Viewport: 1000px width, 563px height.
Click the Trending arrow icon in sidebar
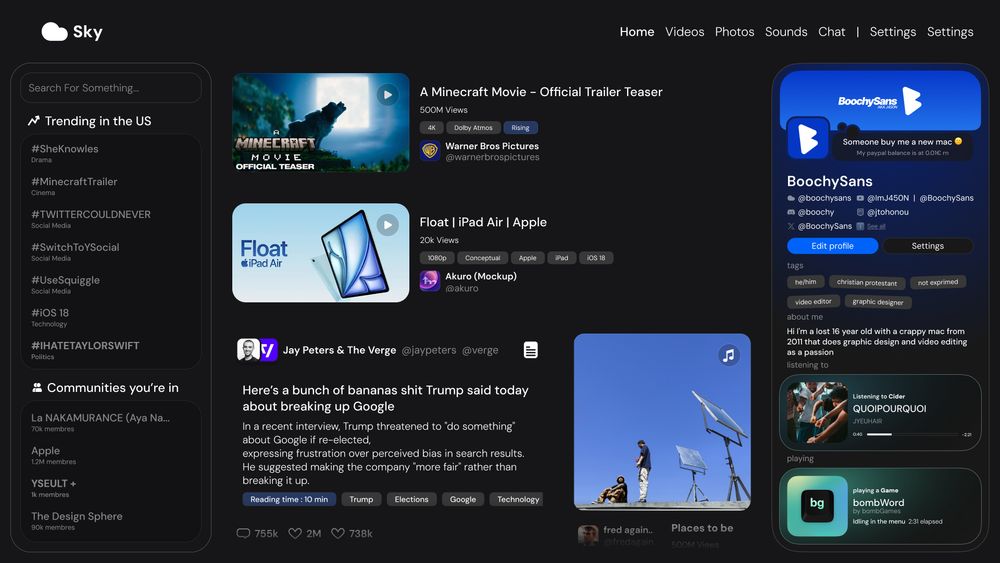[34, 121]
